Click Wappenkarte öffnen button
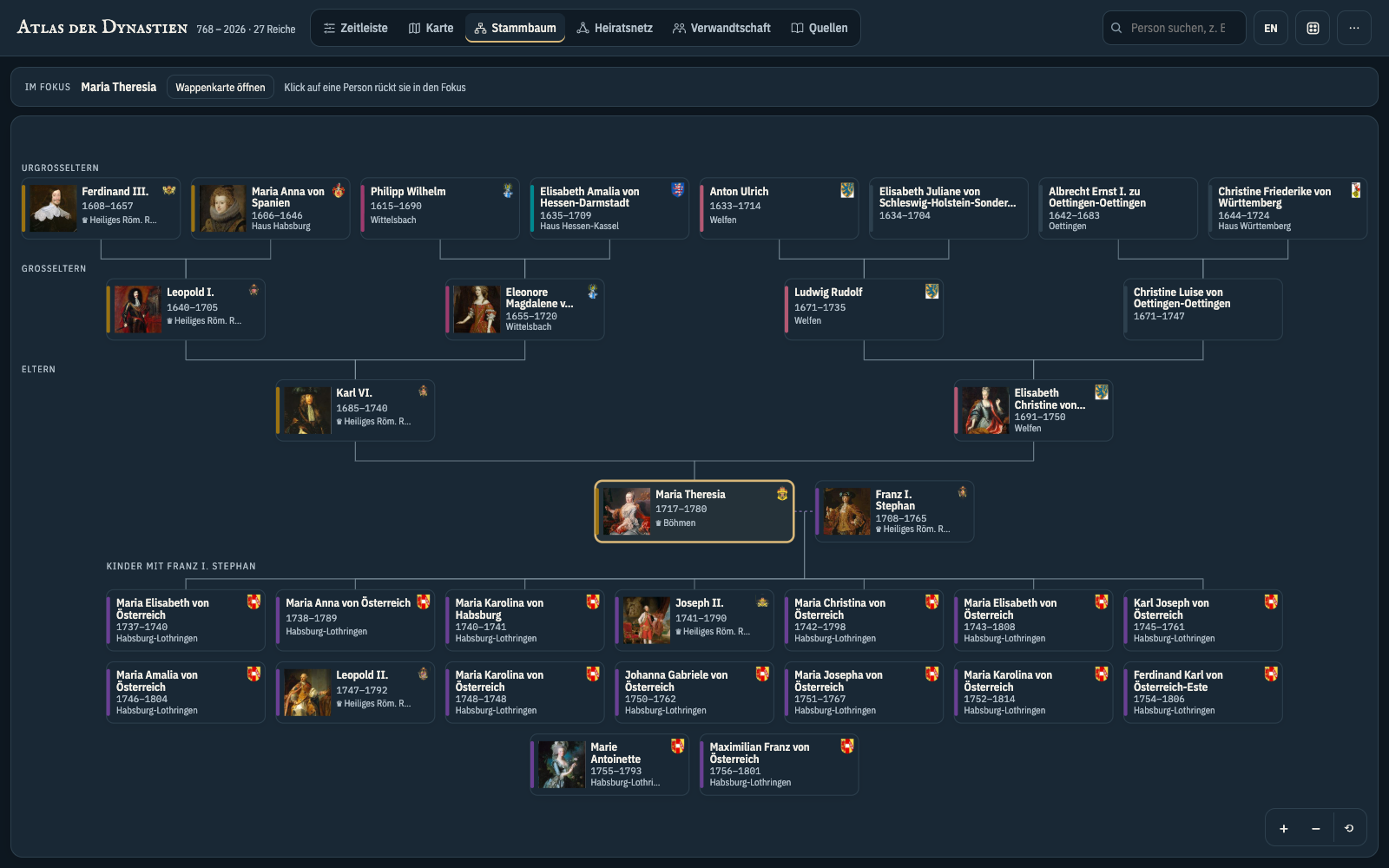Viewport: 1389px width, 868px height. point(221,87)
